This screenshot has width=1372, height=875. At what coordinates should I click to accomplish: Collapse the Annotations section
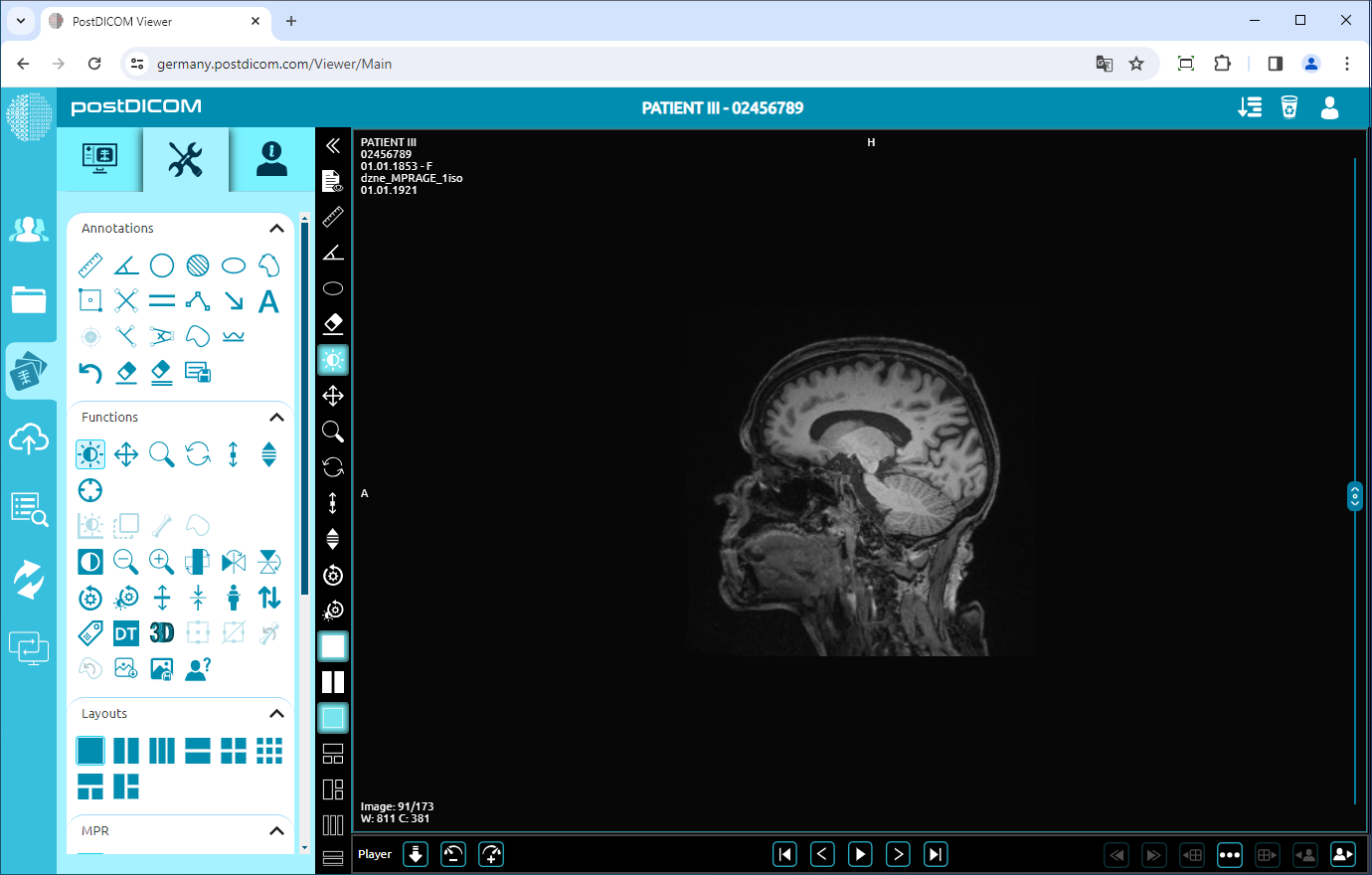pos(276,228)
